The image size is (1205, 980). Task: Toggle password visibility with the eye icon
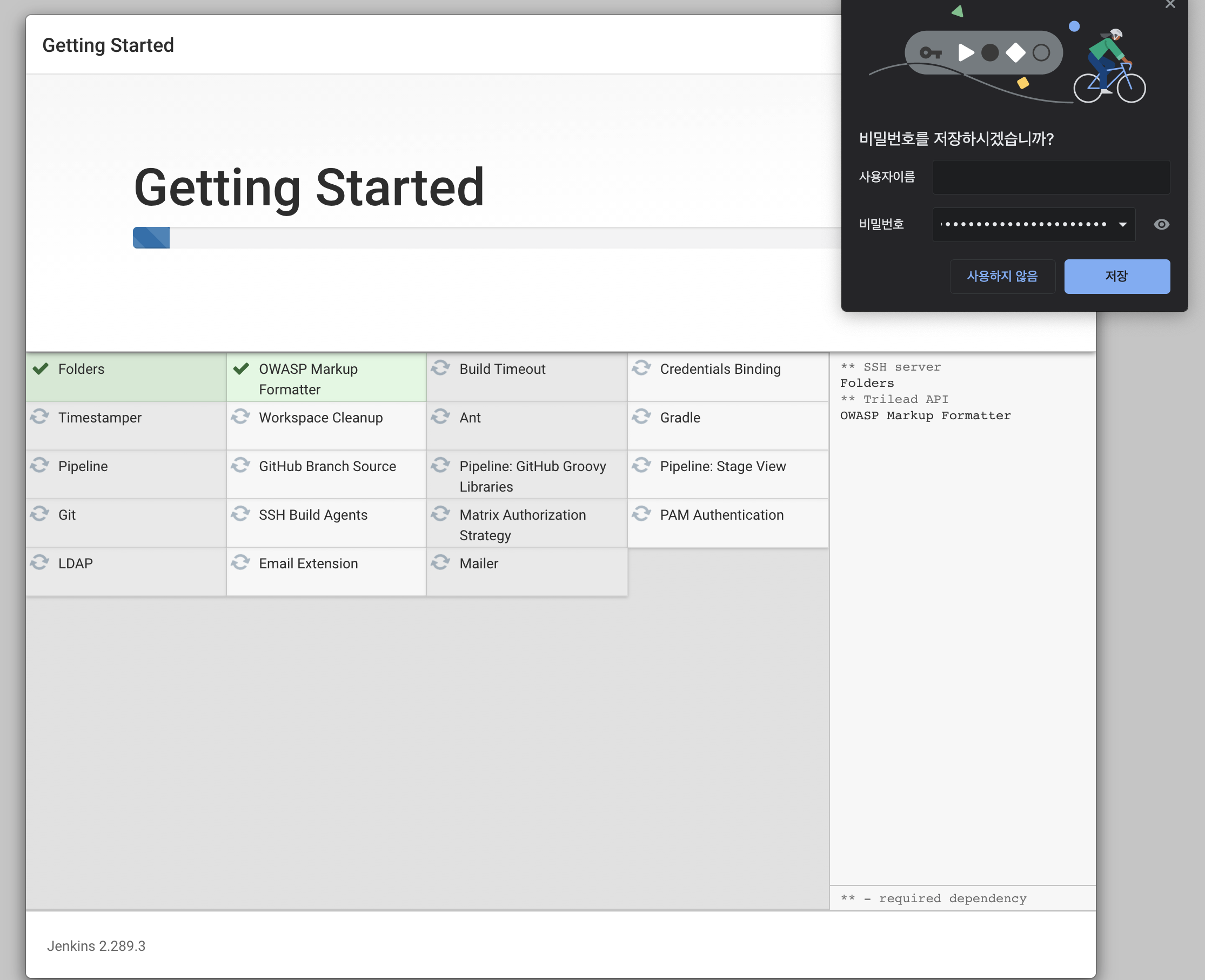[1161, 225]
